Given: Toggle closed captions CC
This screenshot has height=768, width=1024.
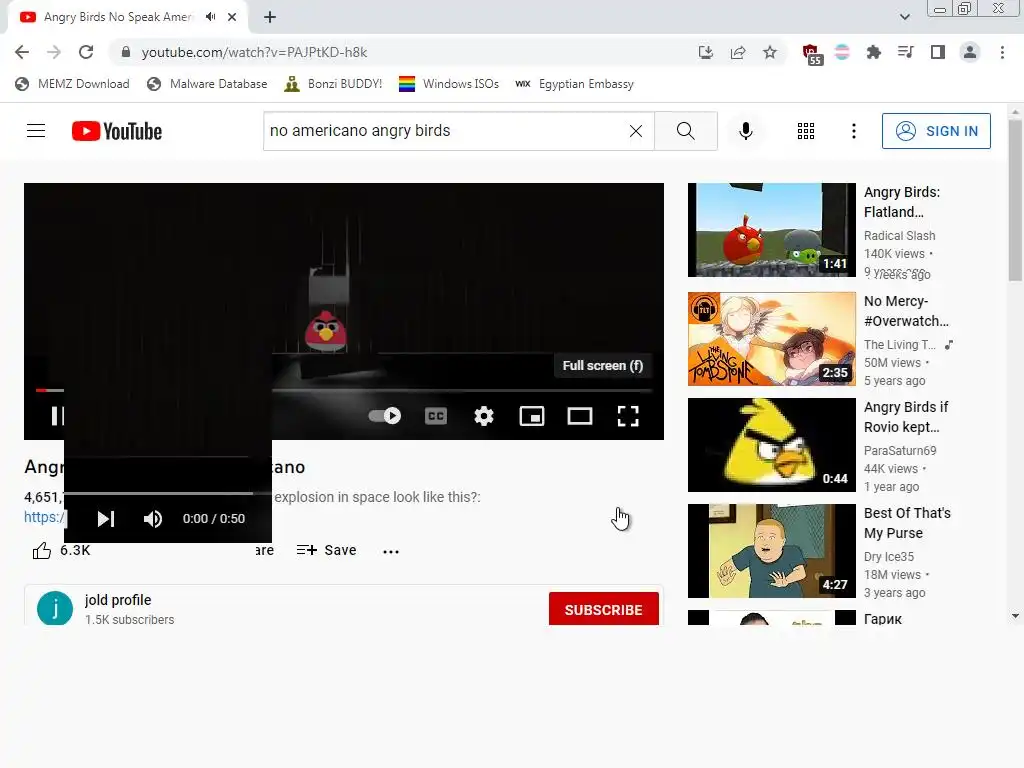Looking at the screenshot, I should tap(436, 416).
